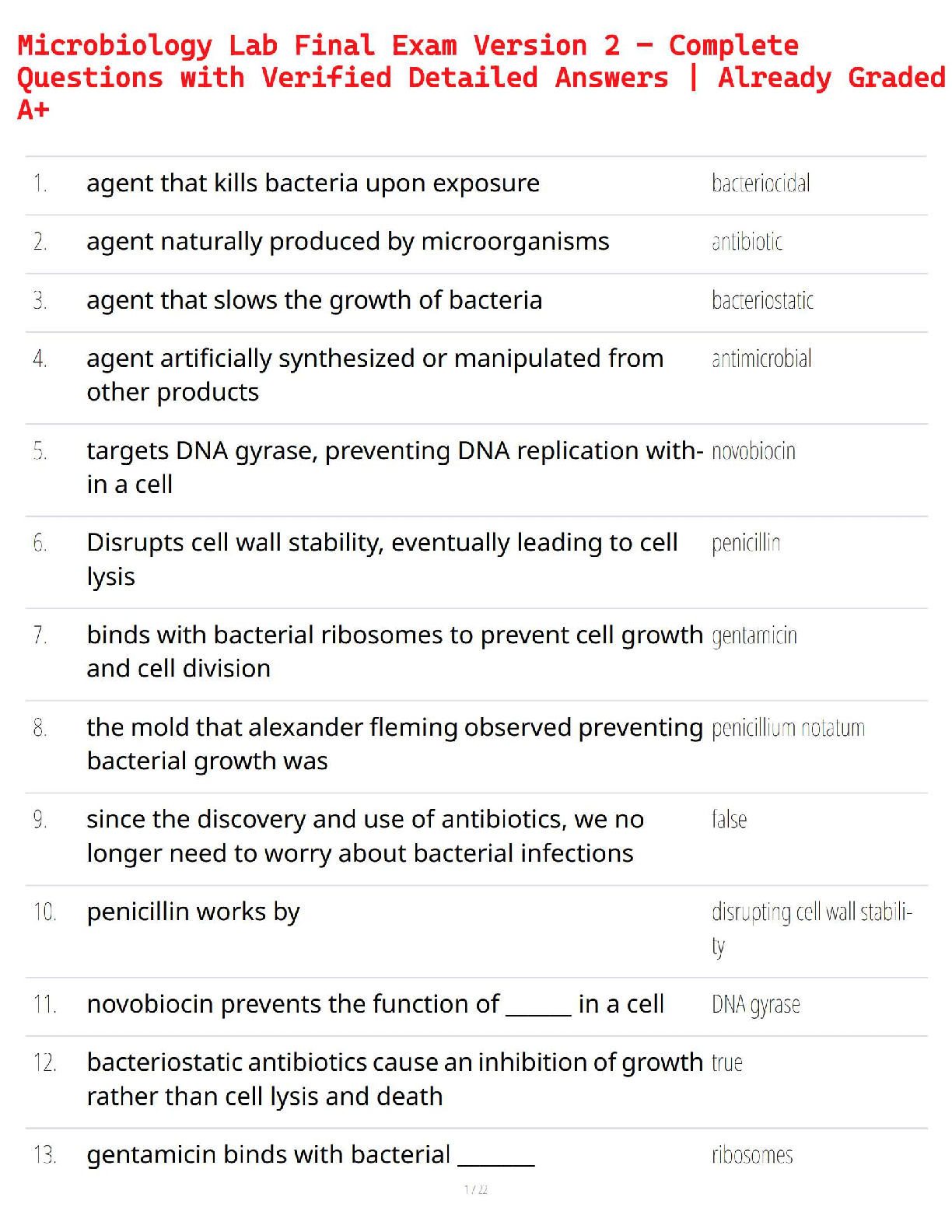Click question 6 about disrupting cell wall stability
952x1232 pixels.
[x=382, y=558]
